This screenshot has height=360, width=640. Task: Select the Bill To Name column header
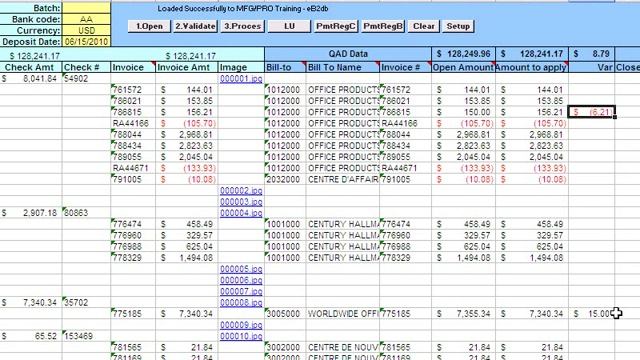[343, 67]
